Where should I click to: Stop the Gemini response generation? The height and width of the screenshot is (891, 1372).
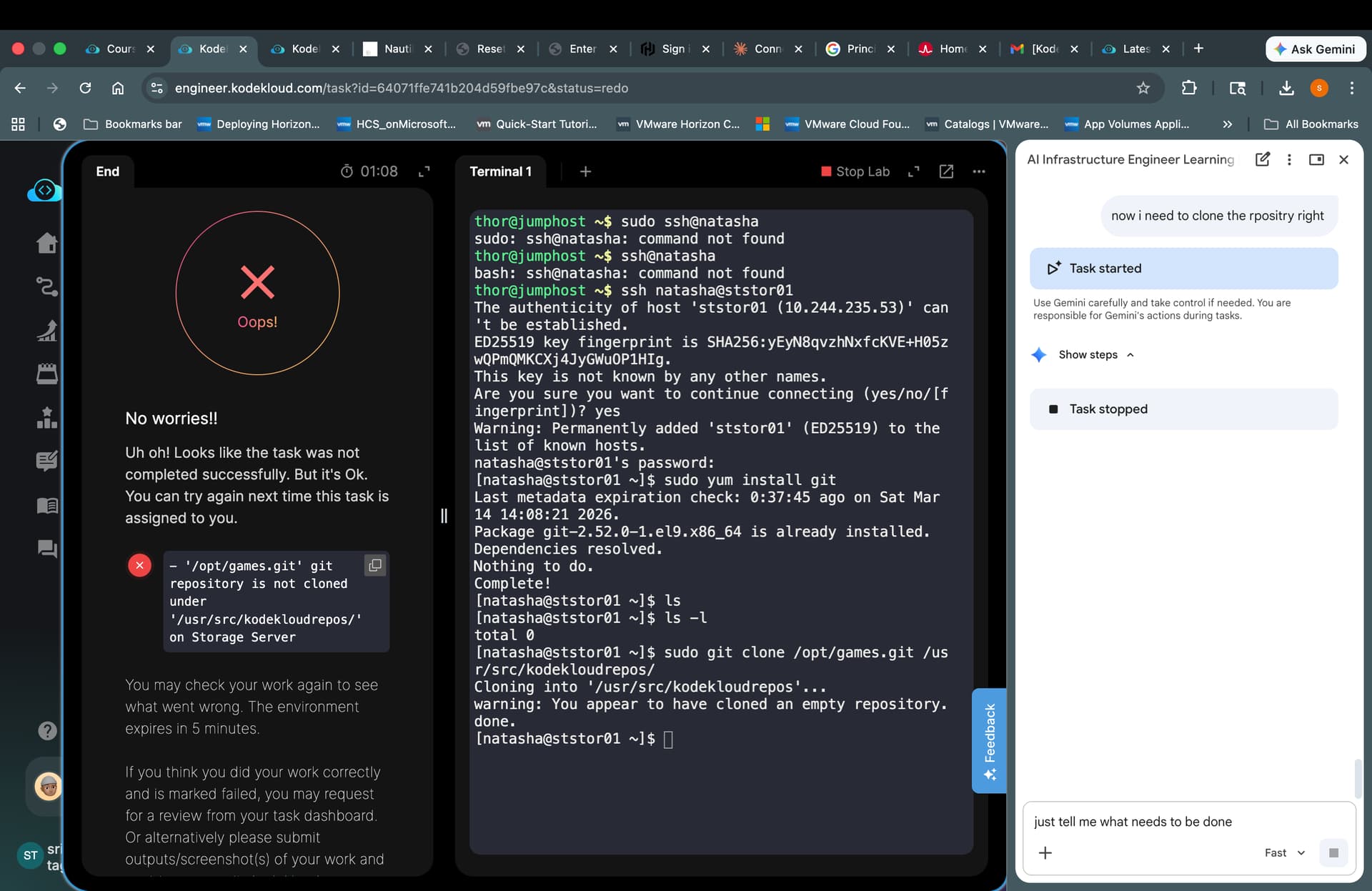click(1333, 852)
